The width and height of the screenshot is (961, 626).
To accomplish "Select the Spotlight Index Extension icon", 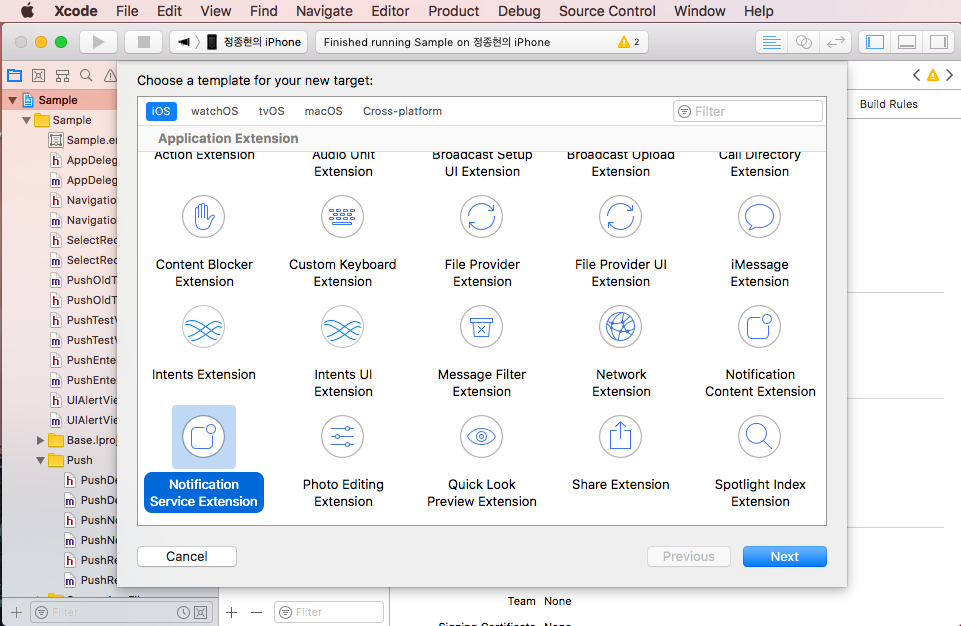I will click(759, 437).
